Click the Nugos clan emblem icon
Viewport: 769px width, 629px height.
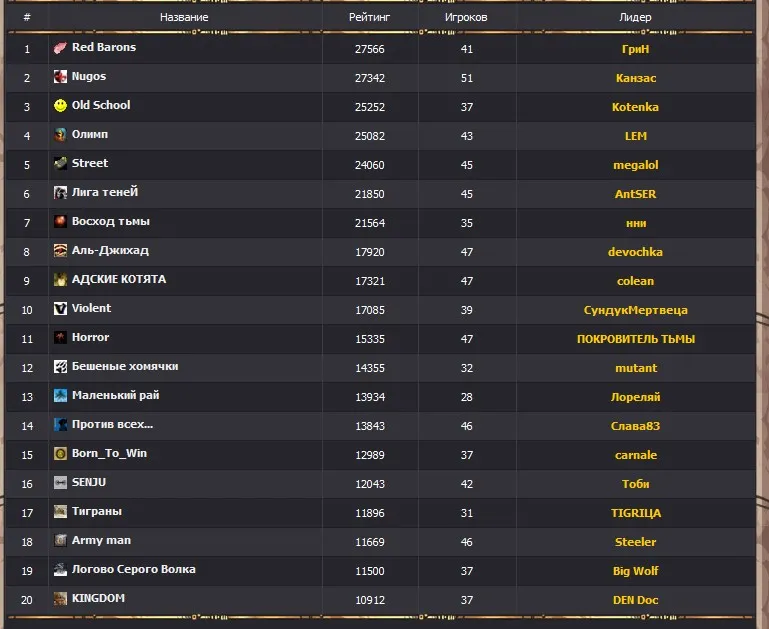click(x=61, y=77)
